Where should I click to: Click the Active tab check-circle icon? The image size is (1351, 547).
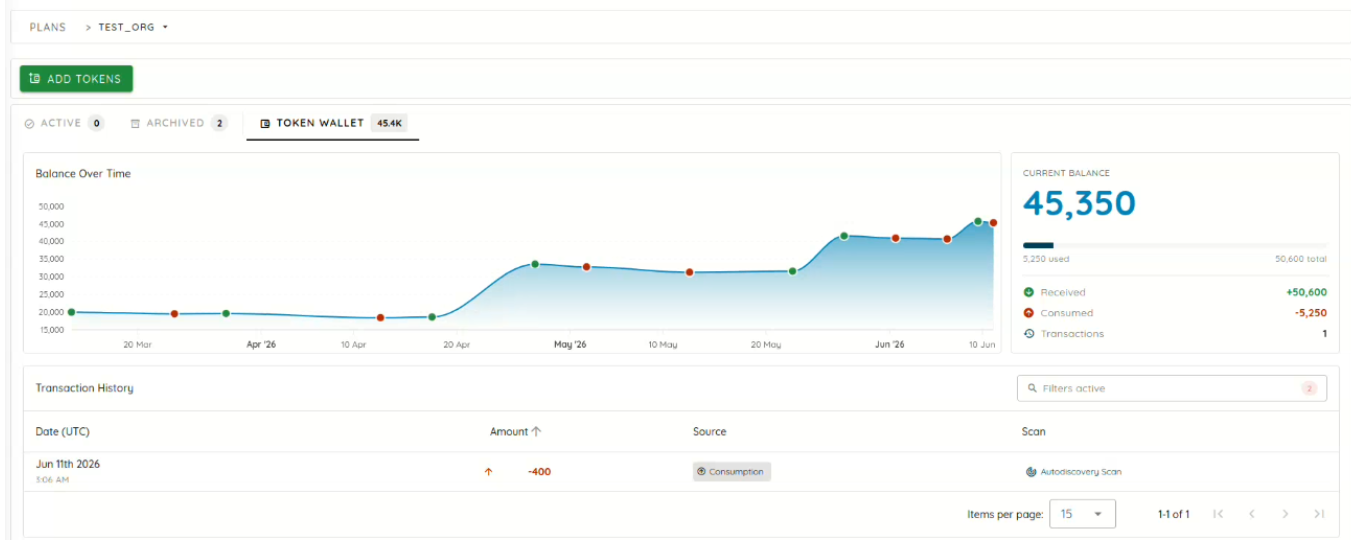tap(29, 124)
